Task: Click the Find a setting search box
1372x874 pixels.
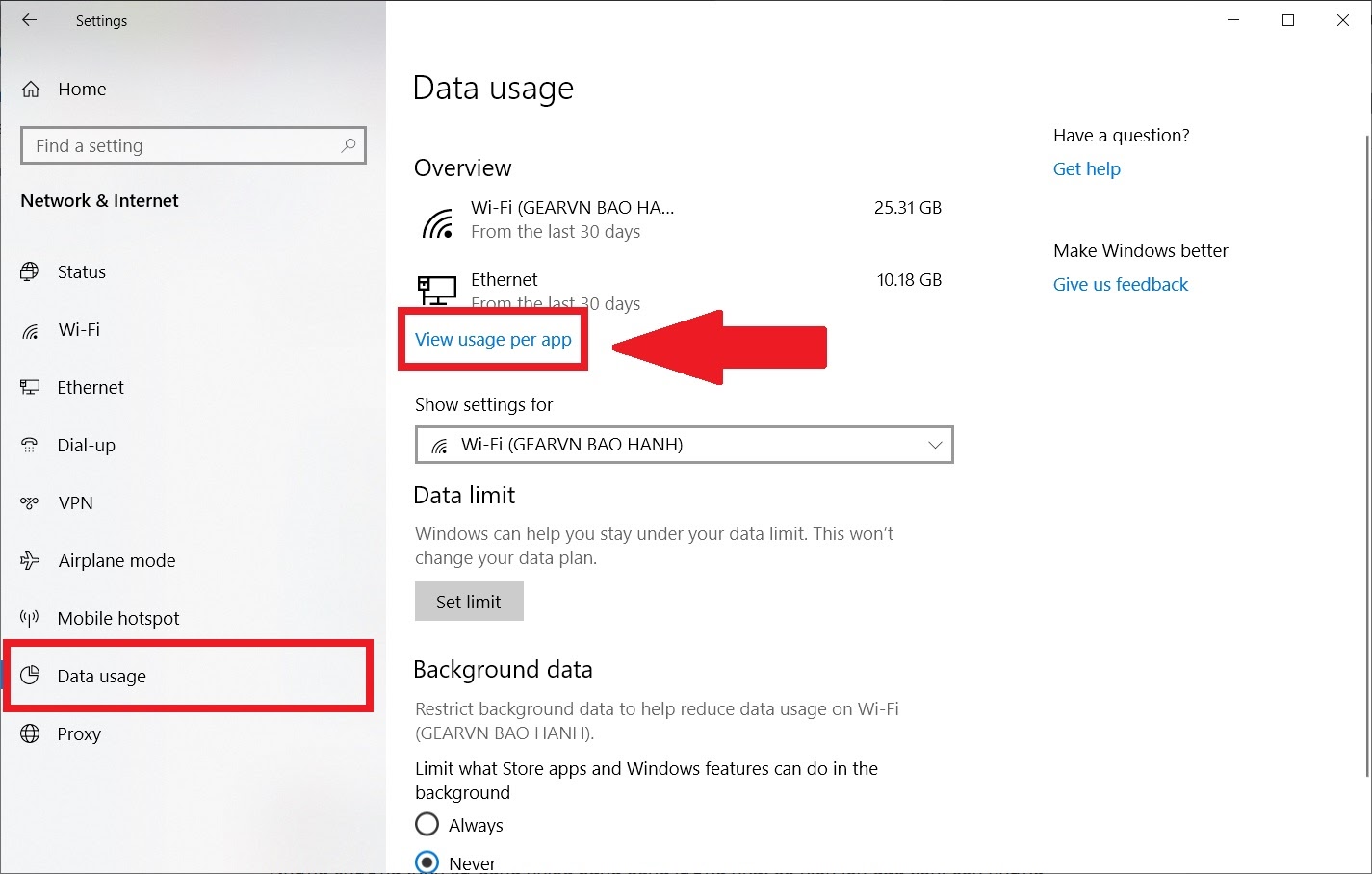Action: [x=194, y=145]
